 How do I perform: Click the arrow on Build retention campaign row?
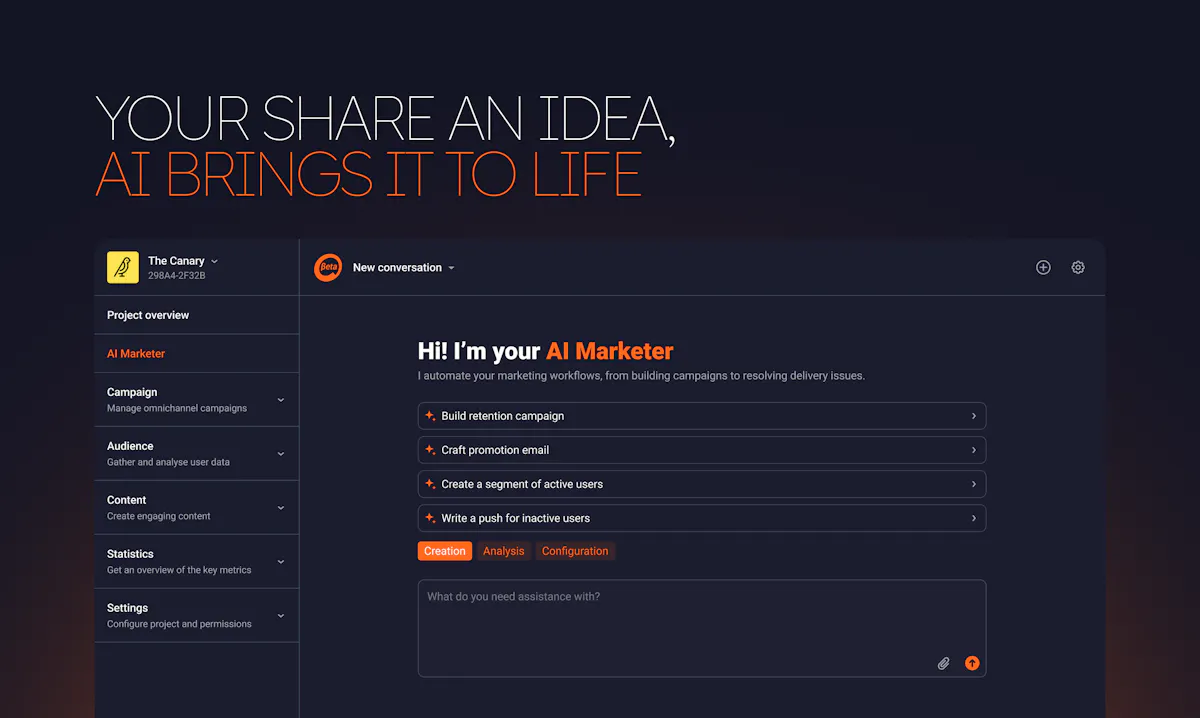click(974, 416)
